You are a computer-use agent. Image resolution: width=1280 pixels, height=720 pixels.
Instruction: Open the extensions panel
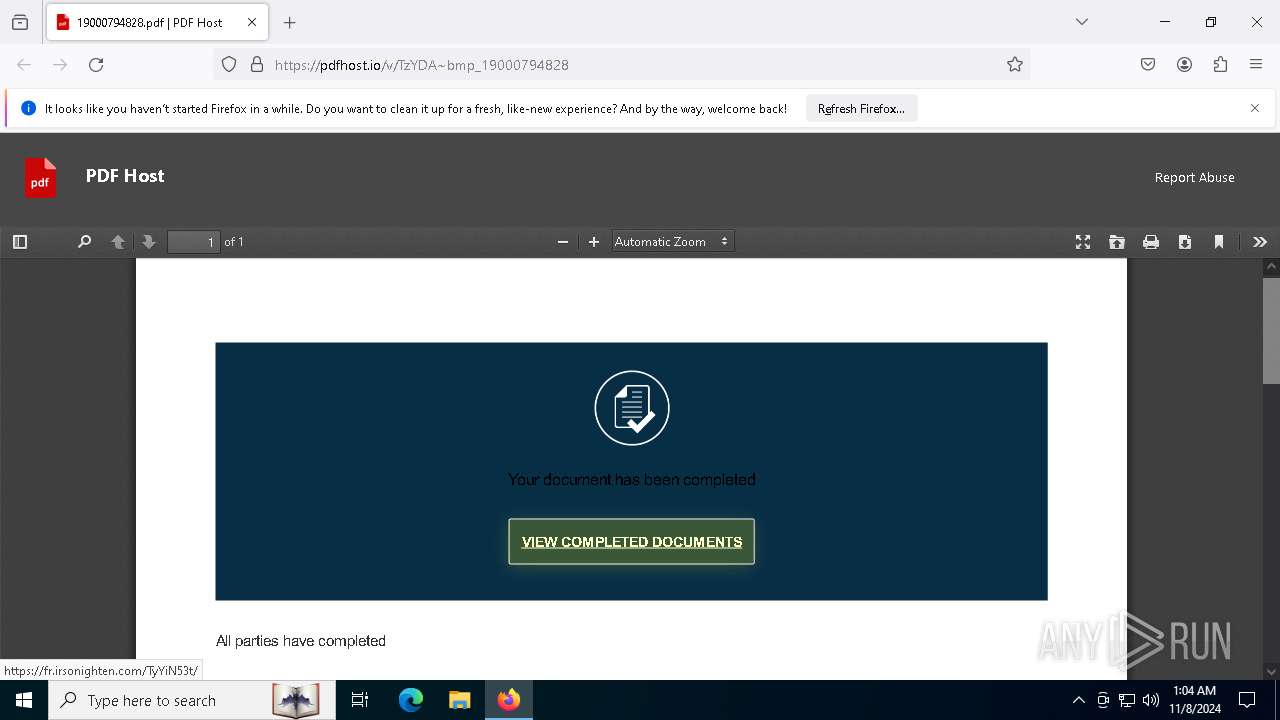click(1220, 65)
